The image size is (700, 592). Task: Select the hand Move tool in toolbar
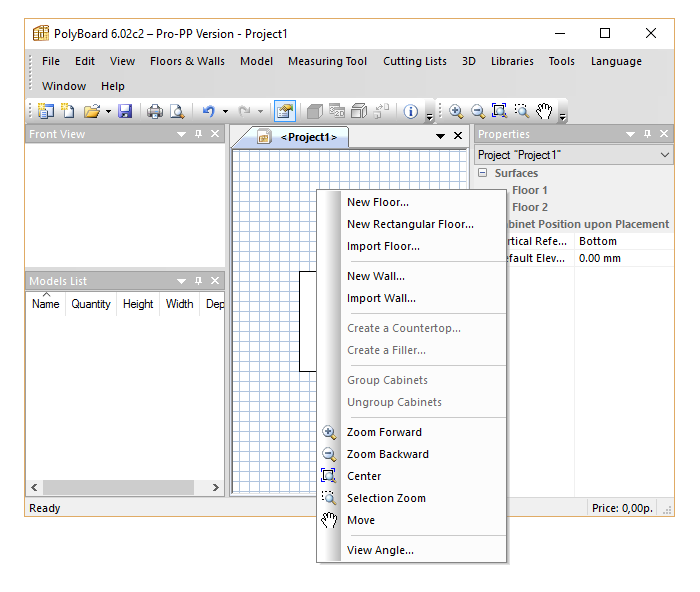click(544, 112)
